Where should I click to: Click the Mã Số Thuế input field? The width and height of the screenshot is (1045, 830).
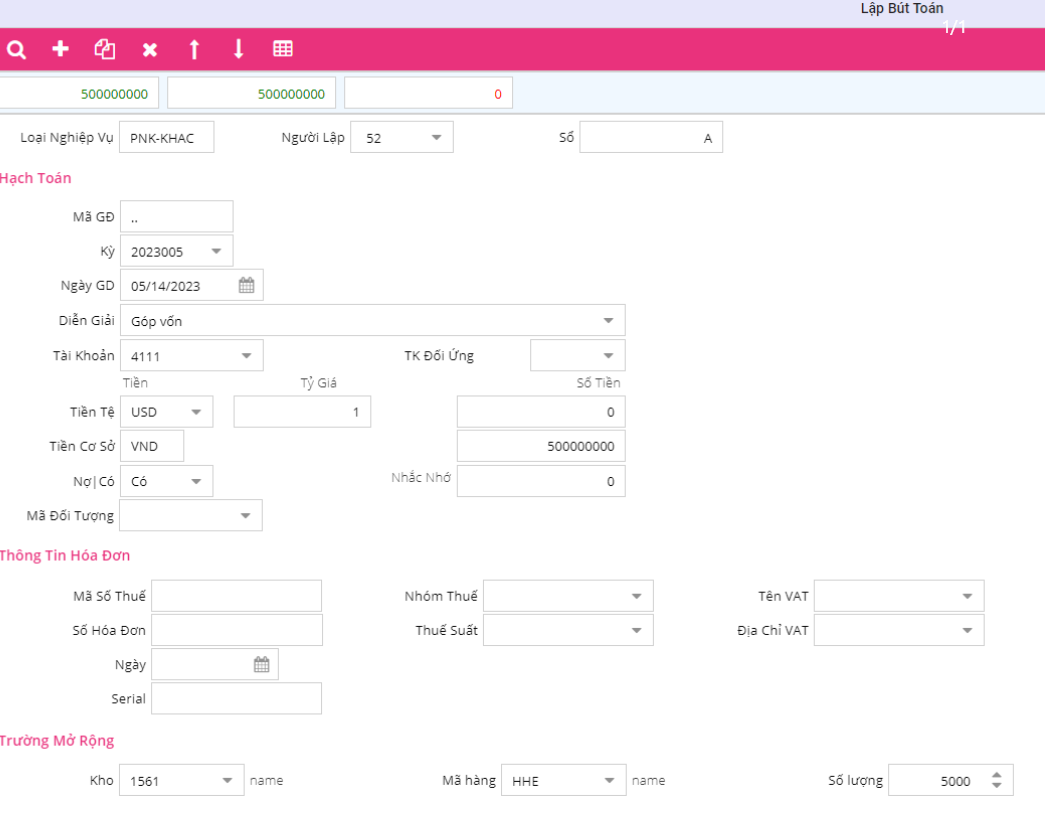tap(236, 596)
